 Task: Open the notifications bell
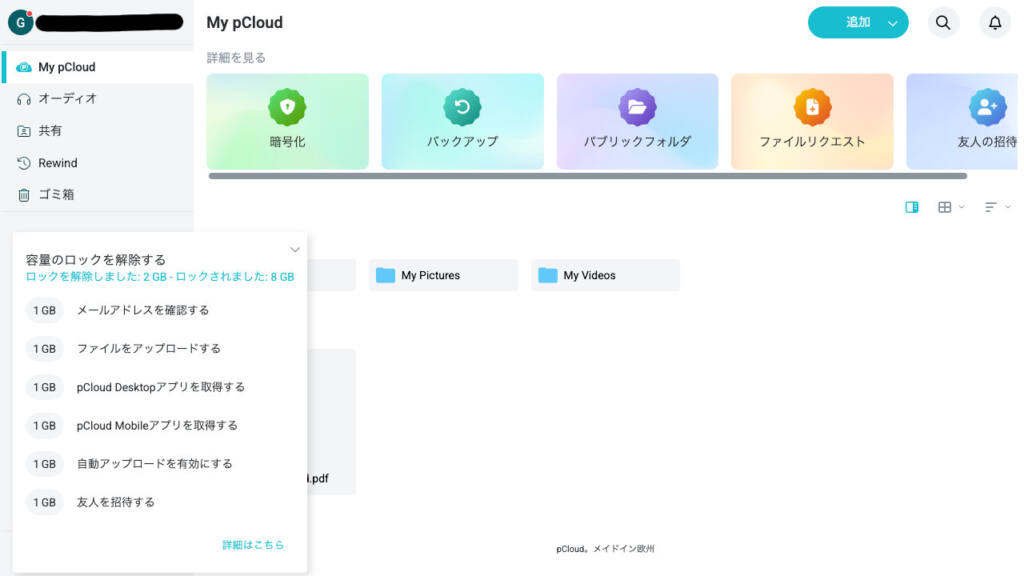pyautogui.click(x=994, y=23)
